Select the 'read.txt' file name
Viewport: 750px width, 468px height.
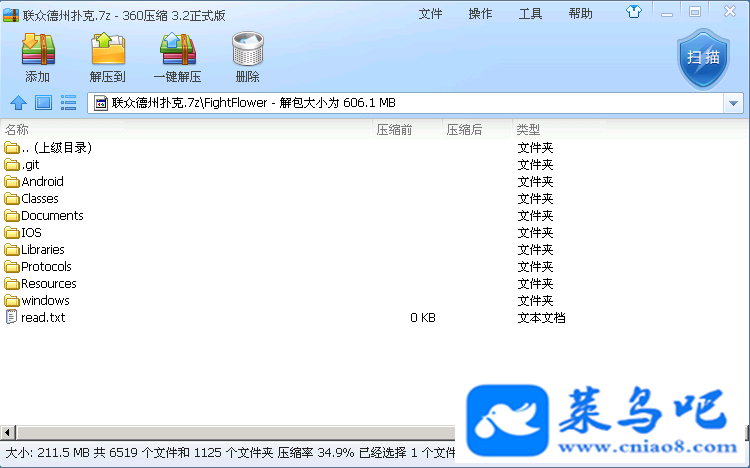tap(43, 318)
